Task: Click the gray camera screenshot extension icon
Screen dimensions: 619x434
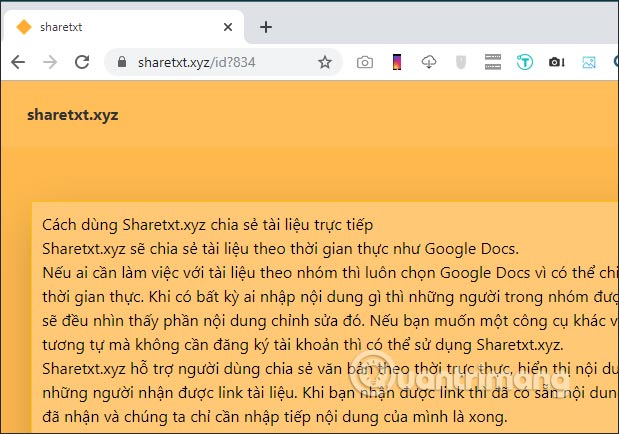Action: click(365, 62)
